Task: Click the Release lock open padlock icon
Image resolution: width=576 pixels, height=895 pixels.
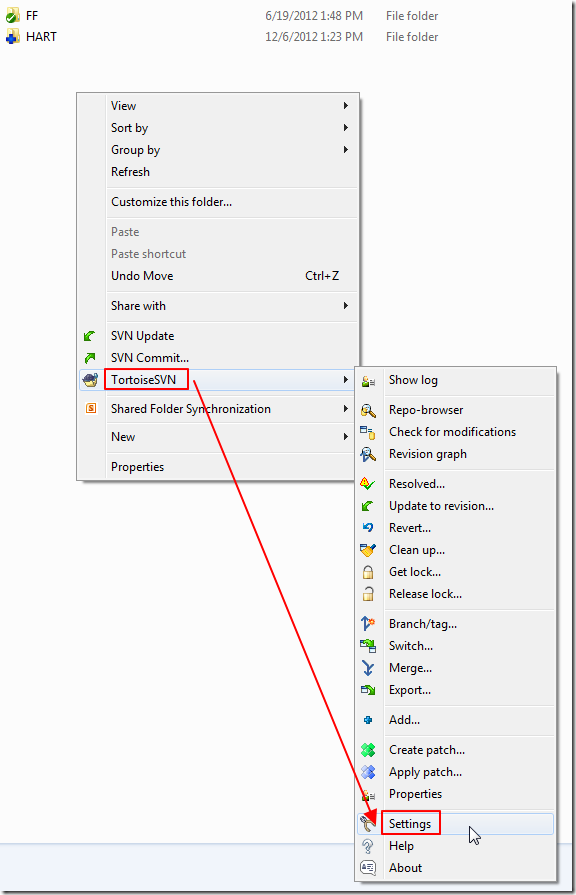Action: 368,594
